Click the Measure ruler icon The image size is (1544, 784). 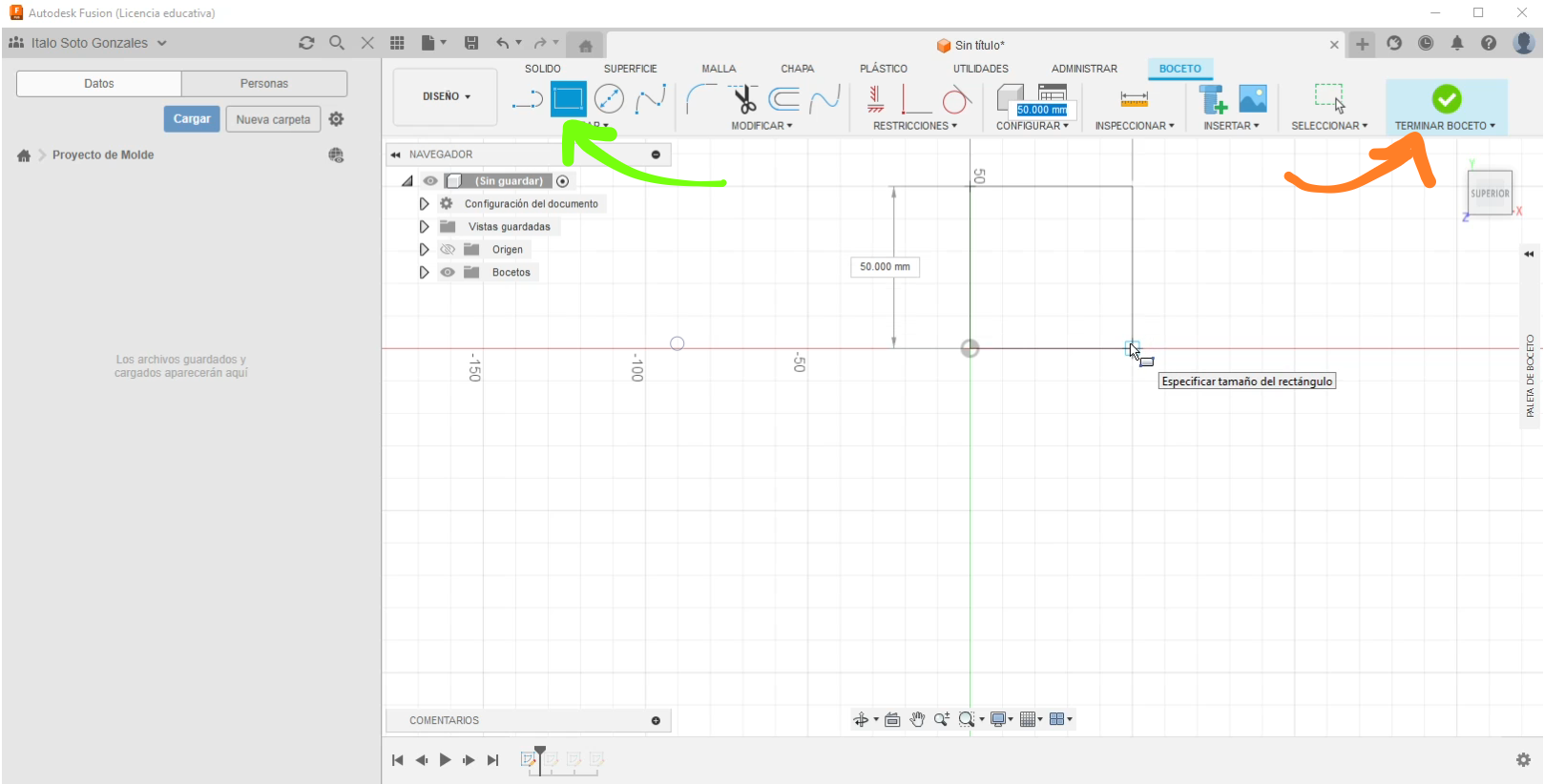point(1134,98)
